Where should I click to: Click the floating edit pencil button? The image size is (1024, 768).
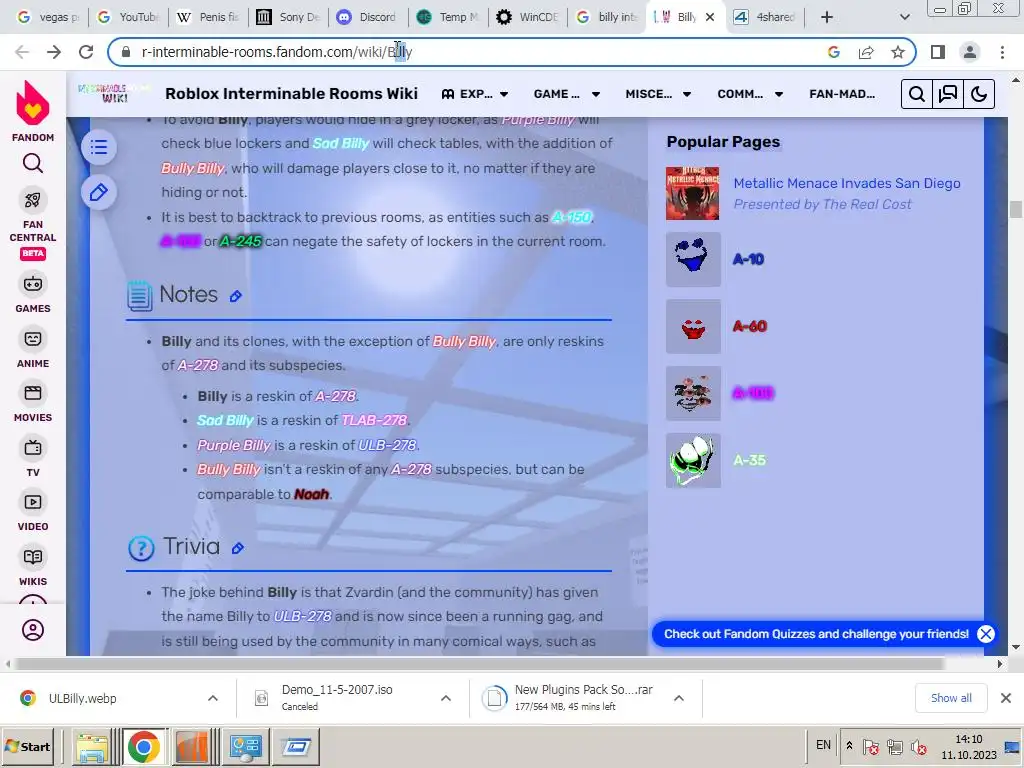pyautogui.click(x=99, y=193)
